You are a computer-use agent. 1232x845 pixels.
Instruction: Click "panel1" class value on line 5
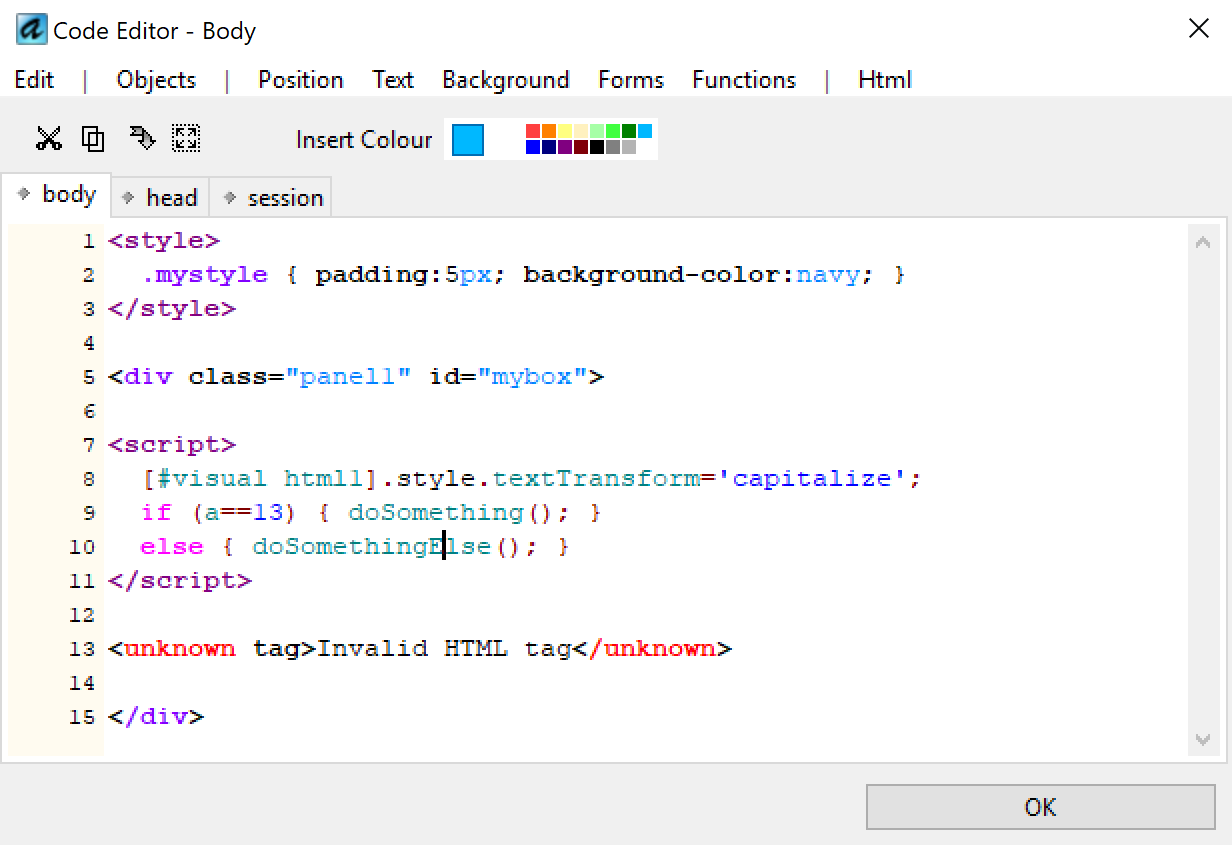(348, 377)
